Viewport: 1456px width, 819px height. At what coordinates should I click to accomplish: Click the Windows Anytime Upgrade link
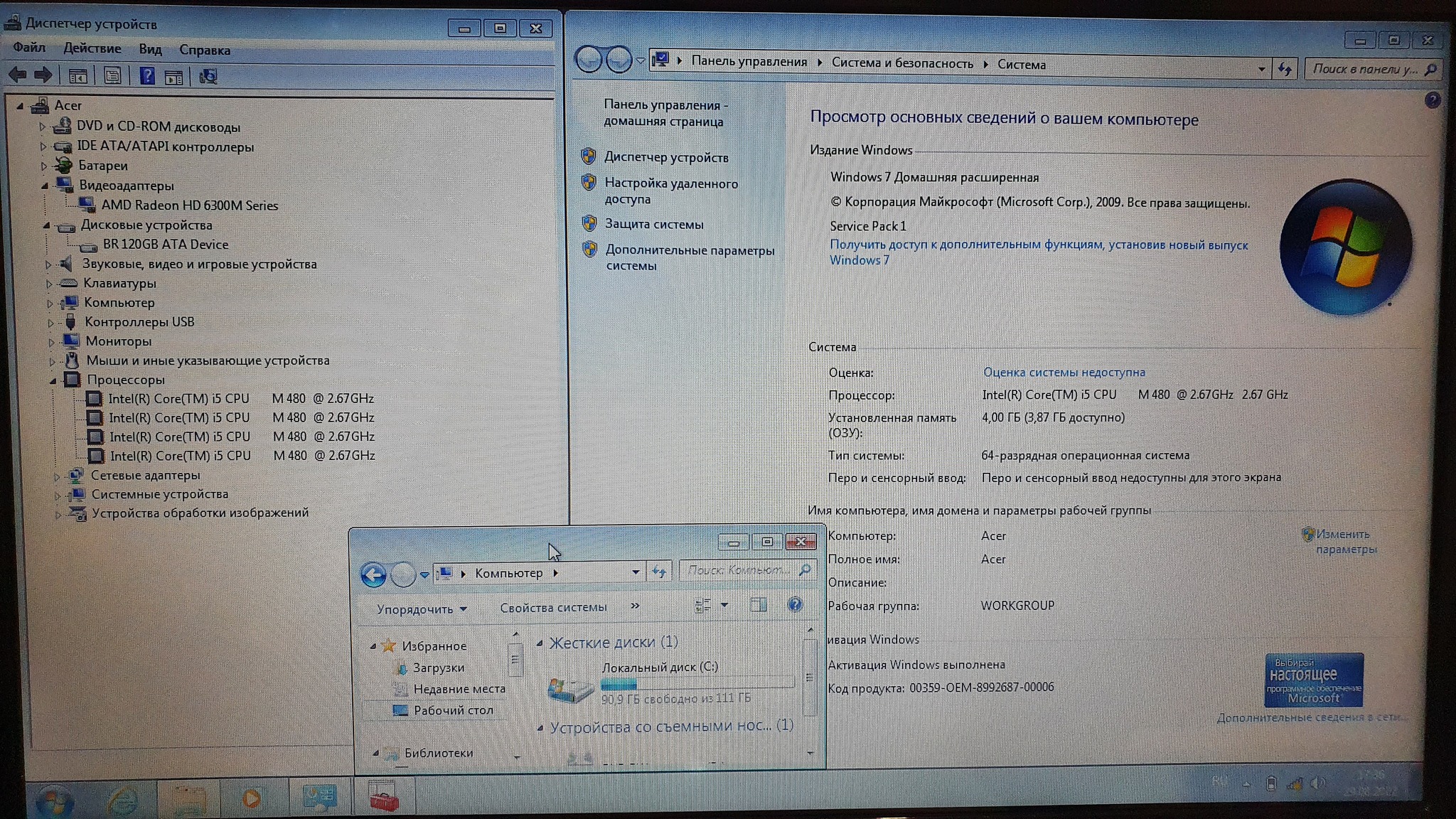click(1039, 252)
